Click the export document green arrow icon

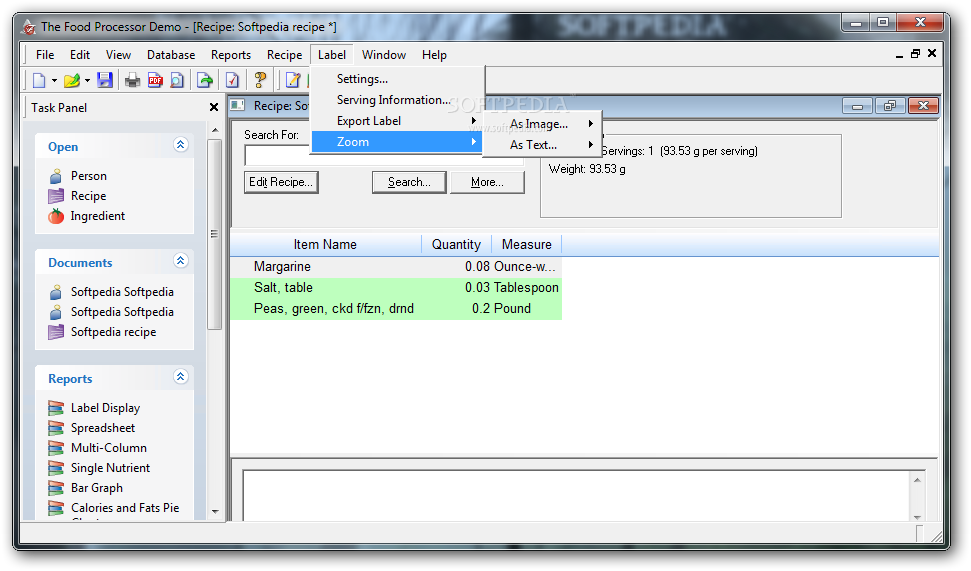(x=205, y=80)
